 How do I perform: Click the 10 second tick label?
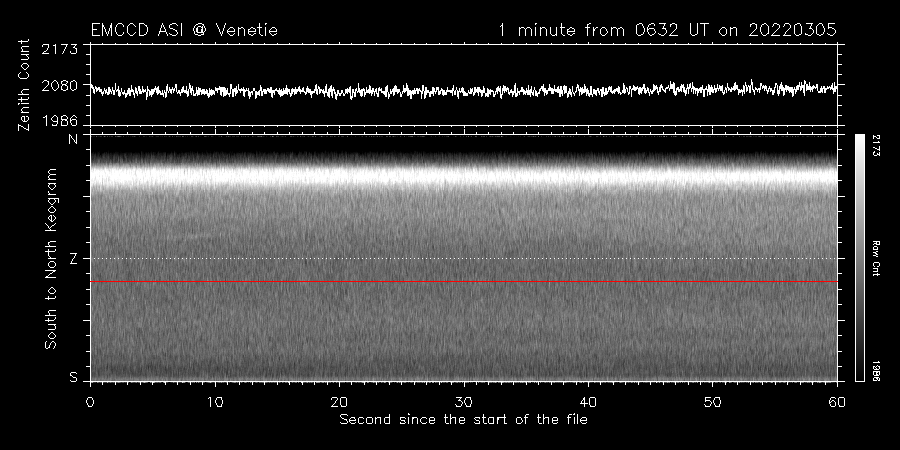215,402
